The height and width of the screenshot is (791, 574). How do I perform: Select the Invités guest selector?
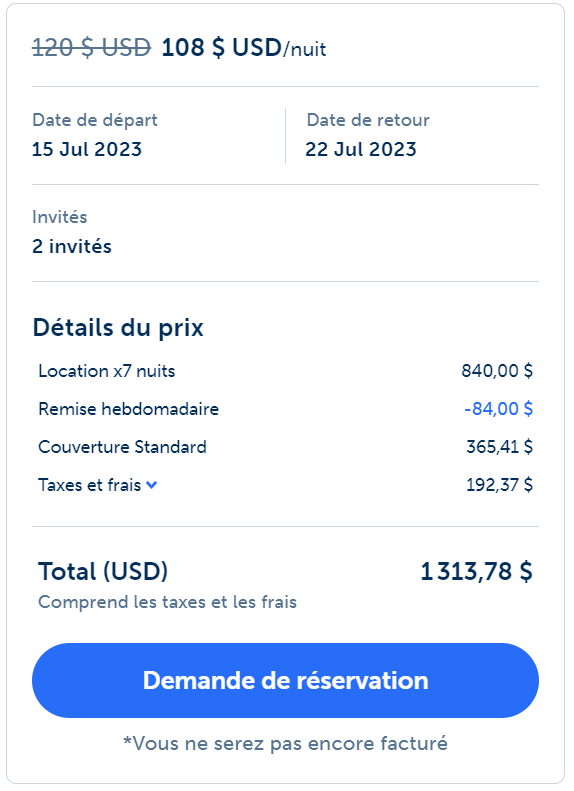(285, 233)
